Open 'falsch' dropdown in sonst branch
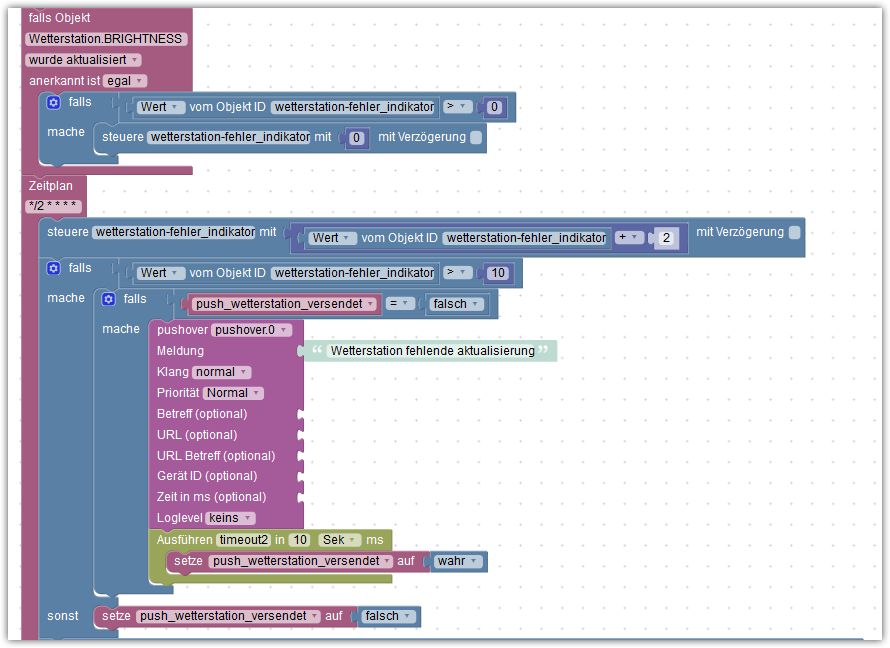Viewport: 890px width, 648px height. click(x=389, y=616)
